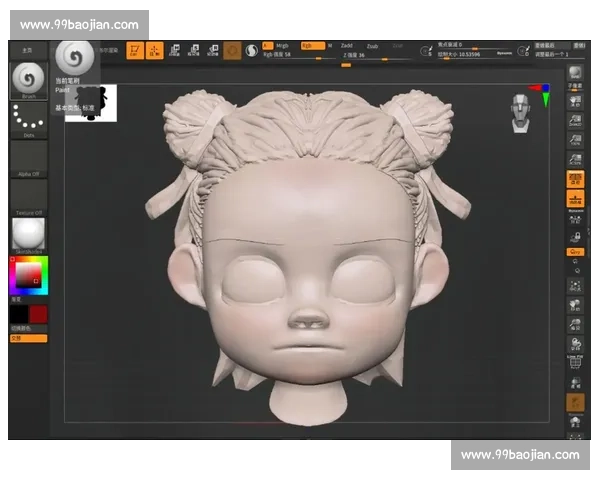Click the Z intensity slider
Image resolution: width=600 pixels, height=480 pixels.
coord(360,55)
